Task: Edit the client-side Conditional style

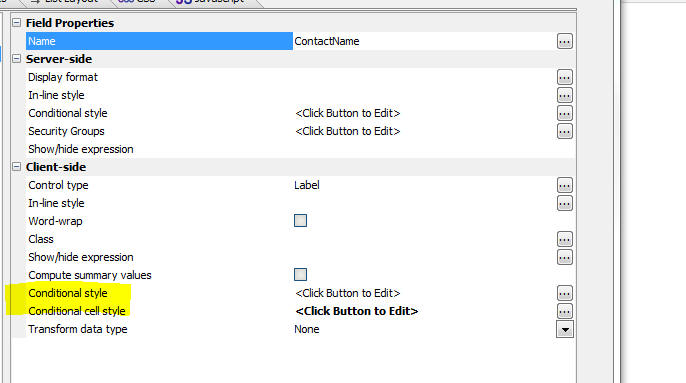Action: 564,293
